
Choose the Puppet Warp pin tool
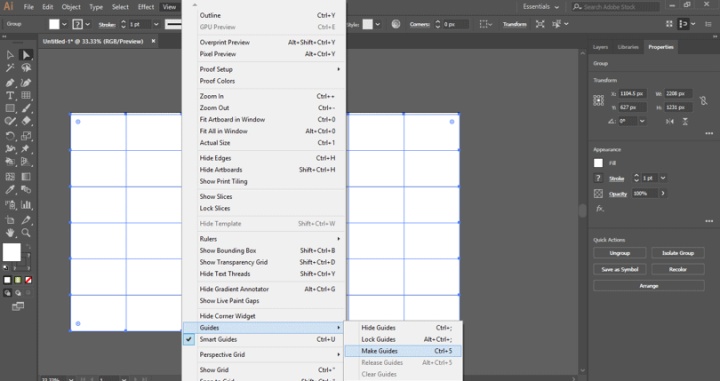click(26, 149)
